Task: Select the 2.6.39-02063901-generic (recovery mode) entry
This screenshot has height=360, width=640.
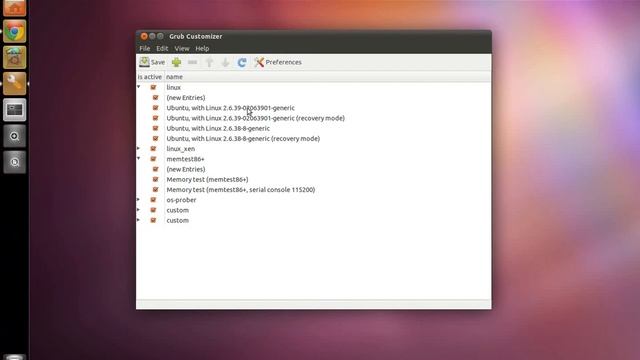Action: click(256, 118)
